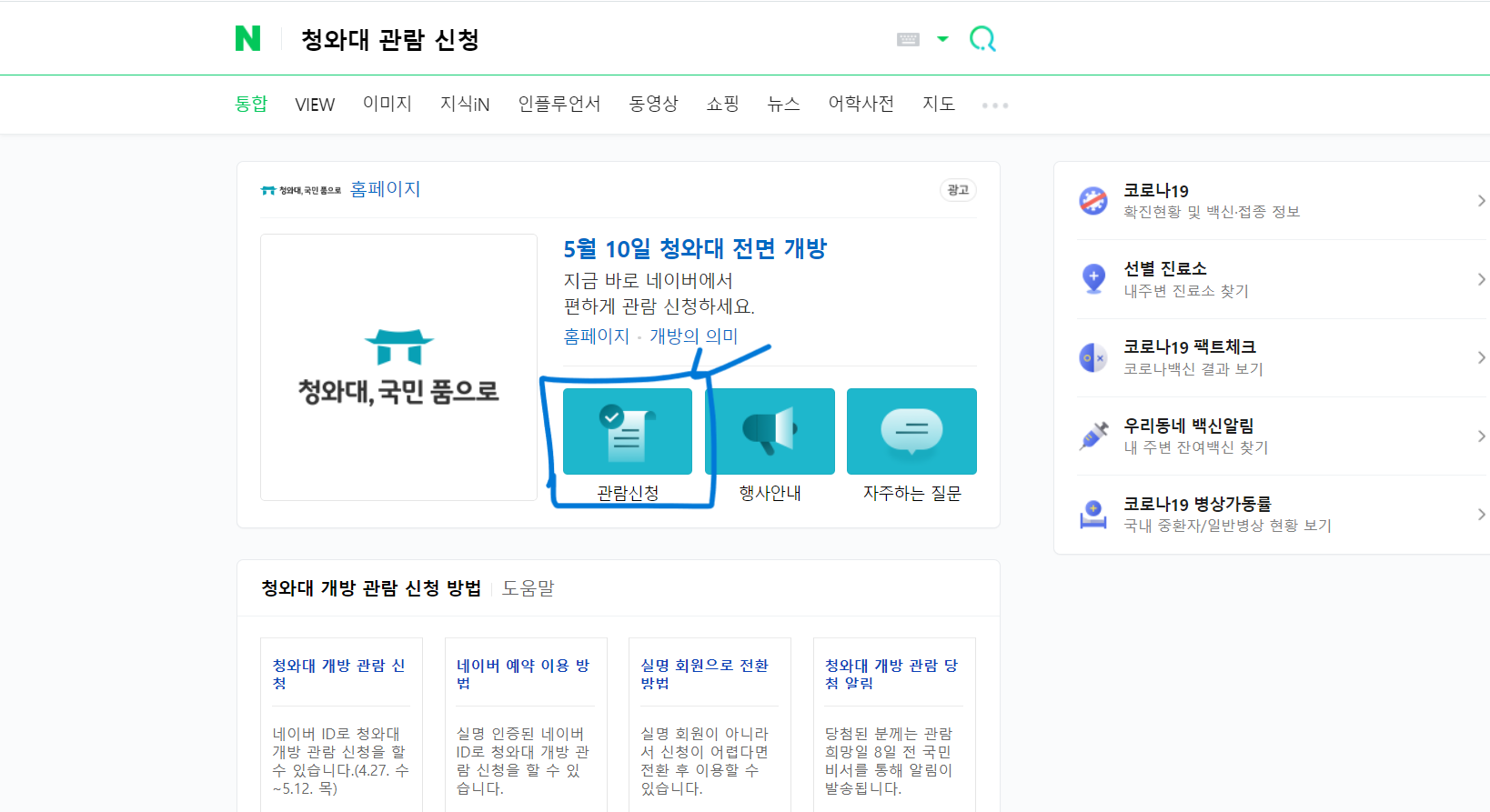This screenshot has height=812, width=1490.
Task: Go to the 지식iN tab
Action: click(x=465, y=104)
